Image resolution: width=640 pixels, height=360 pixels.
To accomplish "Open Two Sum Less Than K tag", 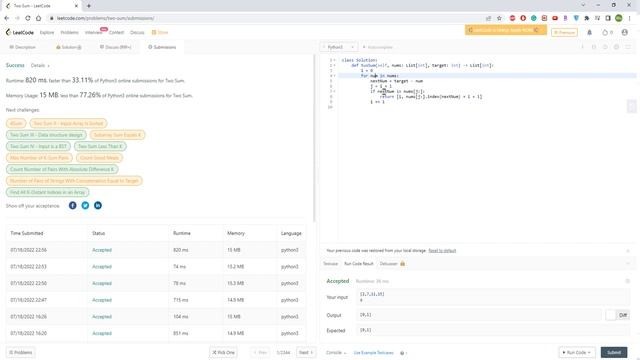I will click(x=100, y=146).
